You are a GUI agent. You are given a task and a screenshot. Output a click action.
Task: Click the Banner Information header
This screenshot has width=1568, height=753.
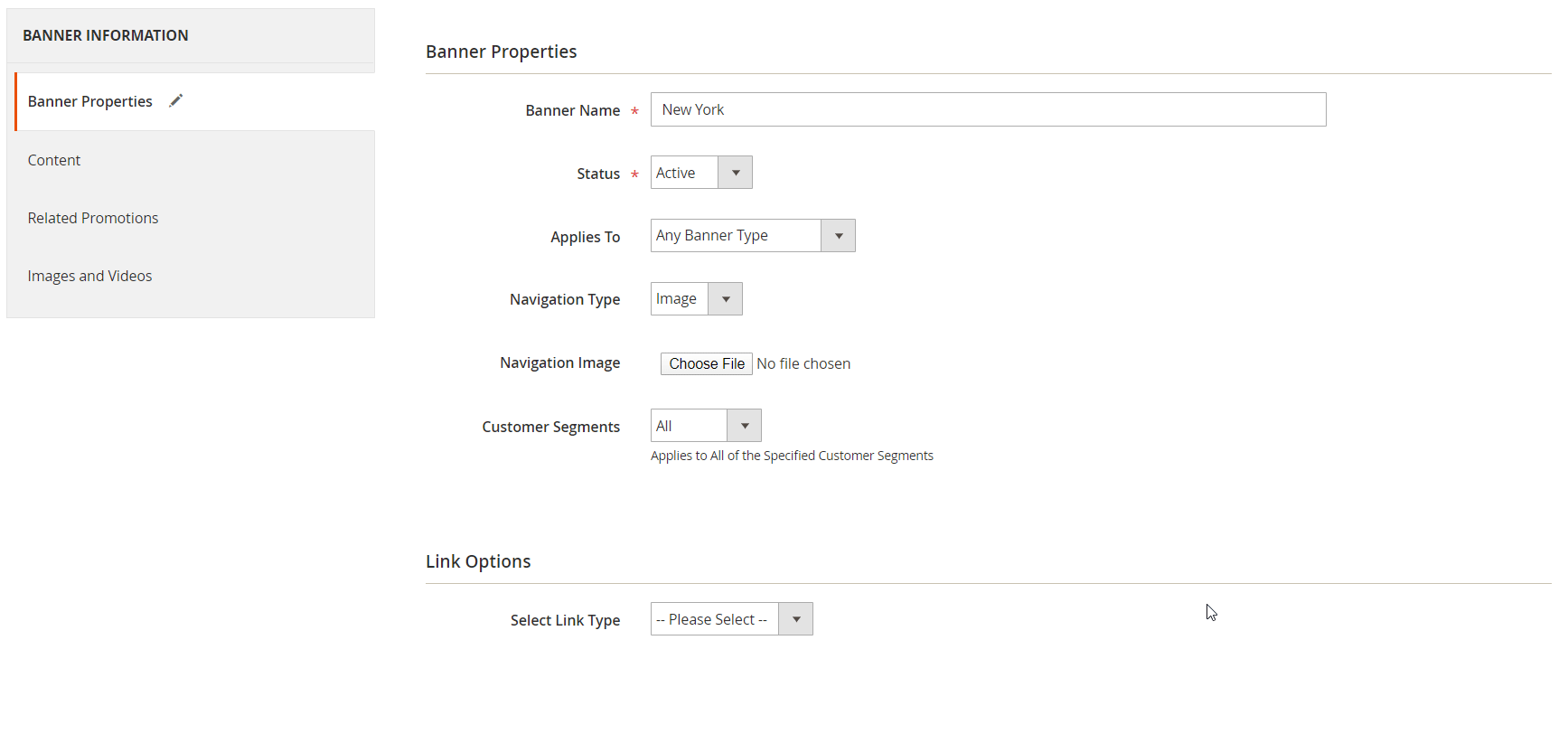[106, 35]
